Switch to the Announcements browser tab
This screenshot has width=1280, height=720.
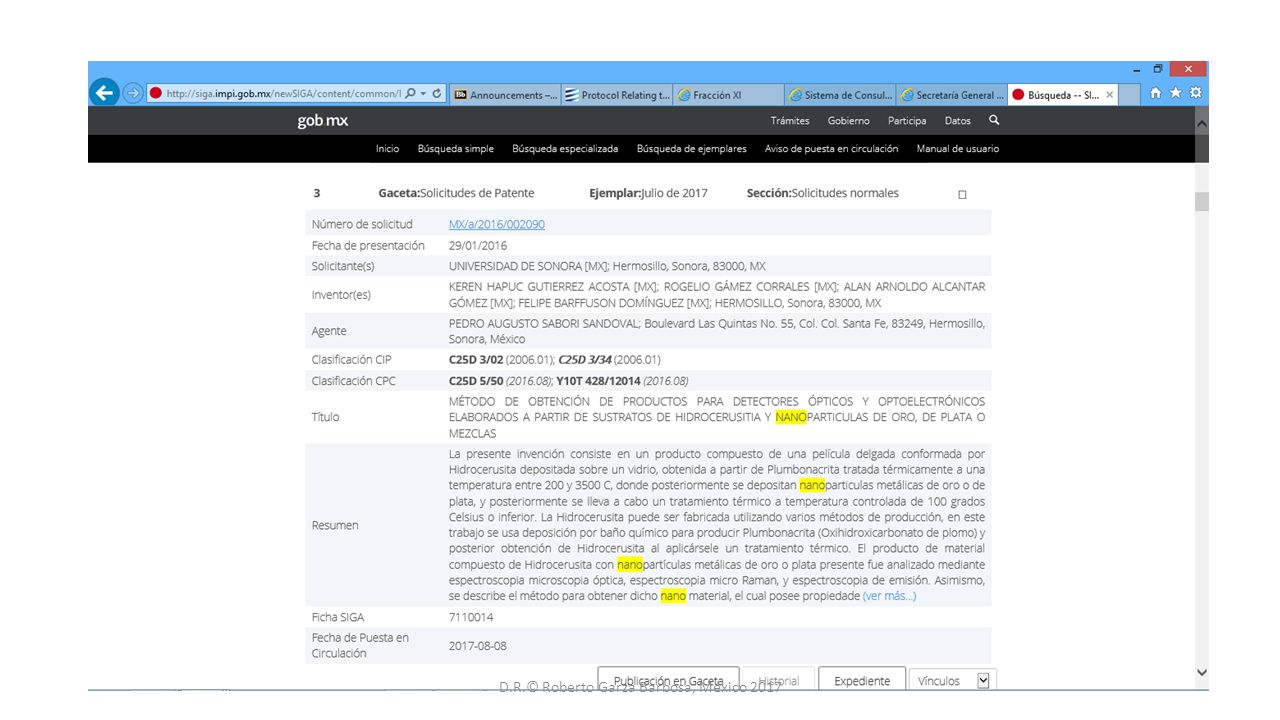(505, 95)
